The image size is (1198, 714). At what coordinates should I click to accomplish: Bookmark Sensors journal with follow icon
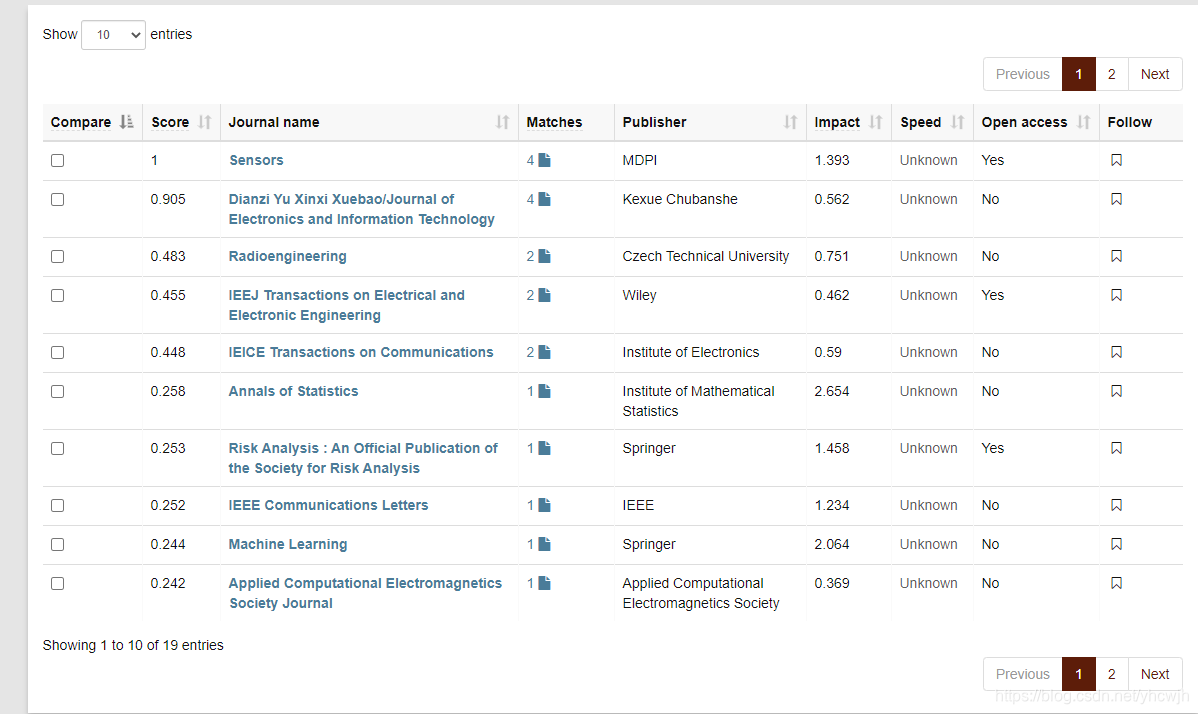[x=1116, y=160]
